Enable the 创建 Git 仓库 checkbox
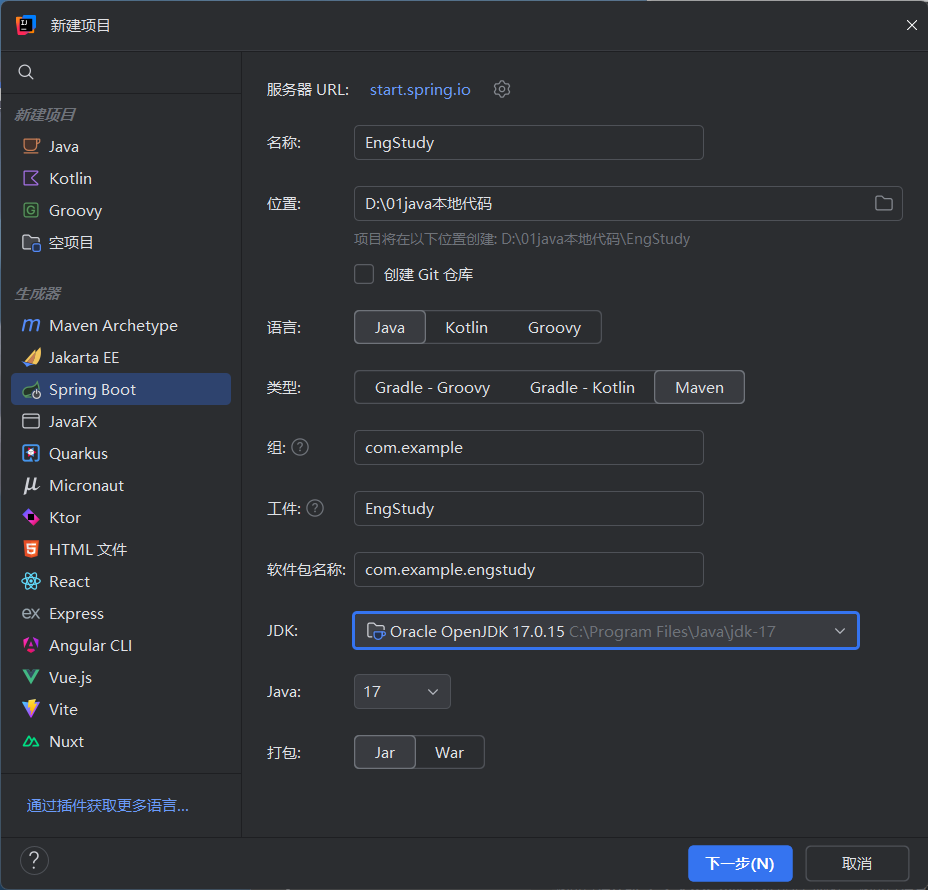This screenshot has width=928, height=890. point(364,275)
